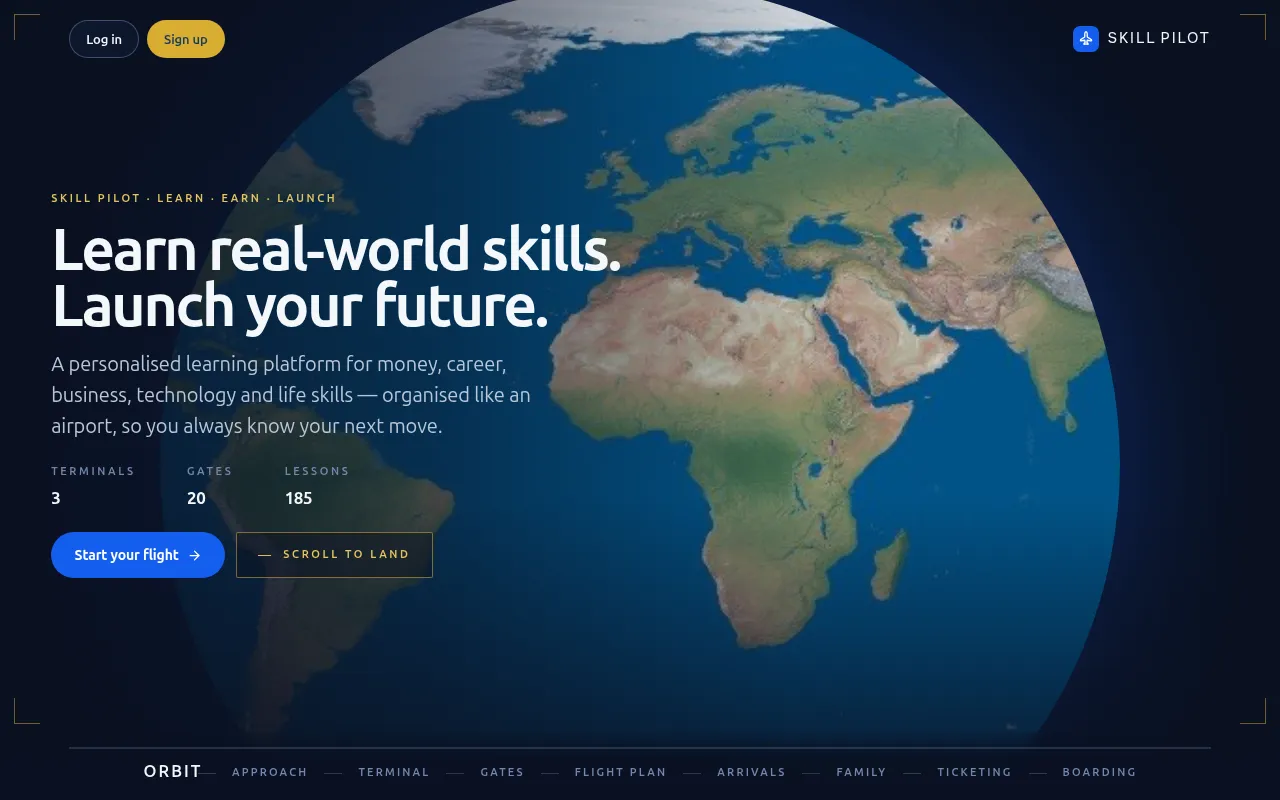Open the SKILL PILOT brand link
The height and width of the screenshot is (800, 1280).
[x=1141, y=39]
